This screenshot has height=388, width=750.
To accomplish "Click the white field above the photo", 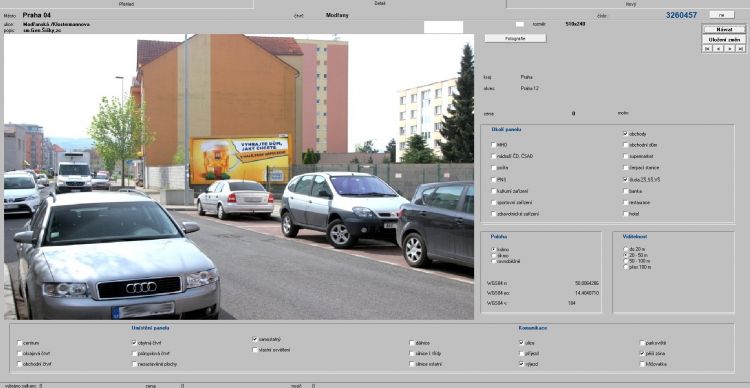I will coord(443,27).
